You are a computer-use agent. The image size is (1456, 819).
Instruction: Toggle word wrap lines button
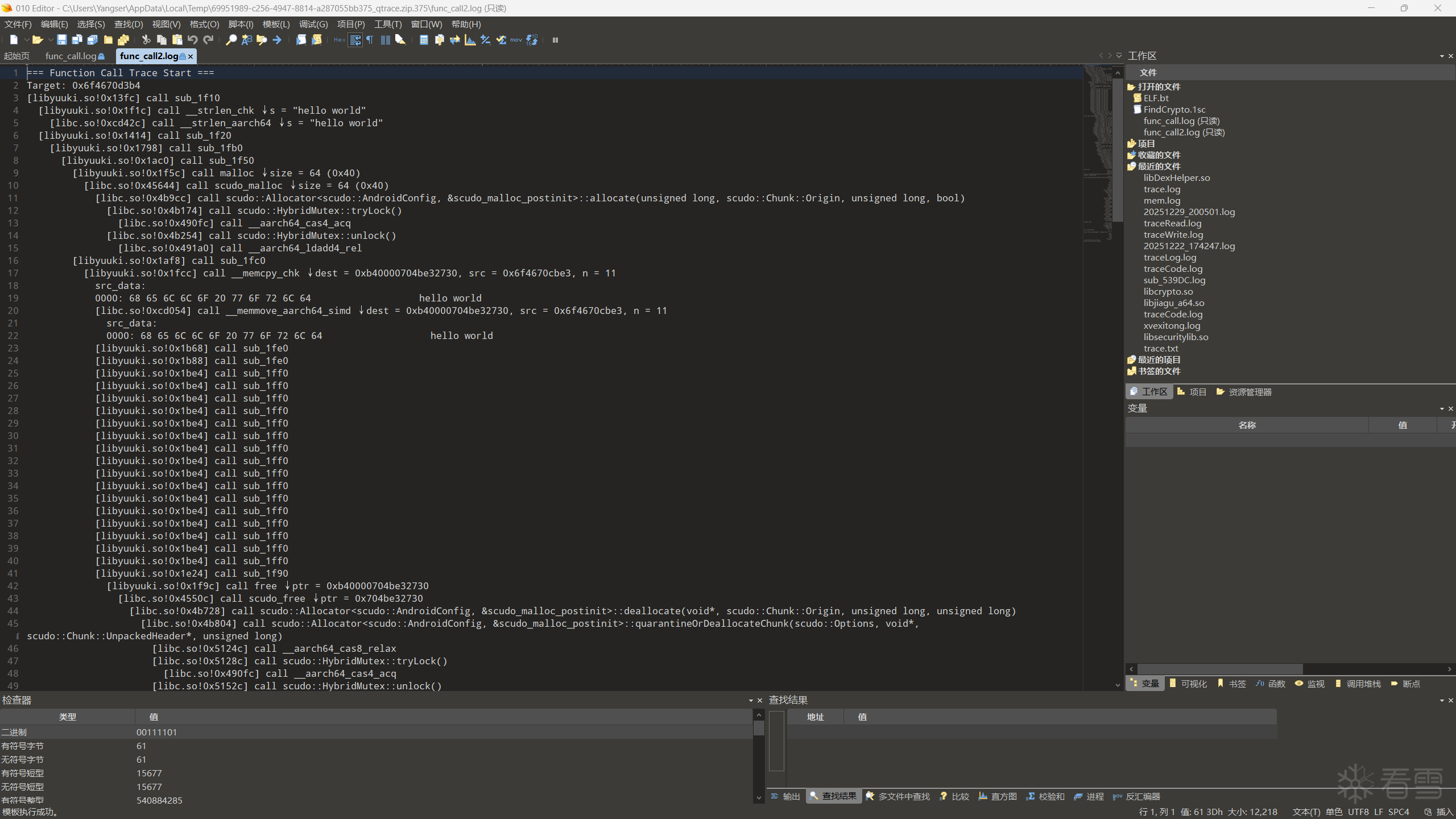355,40
